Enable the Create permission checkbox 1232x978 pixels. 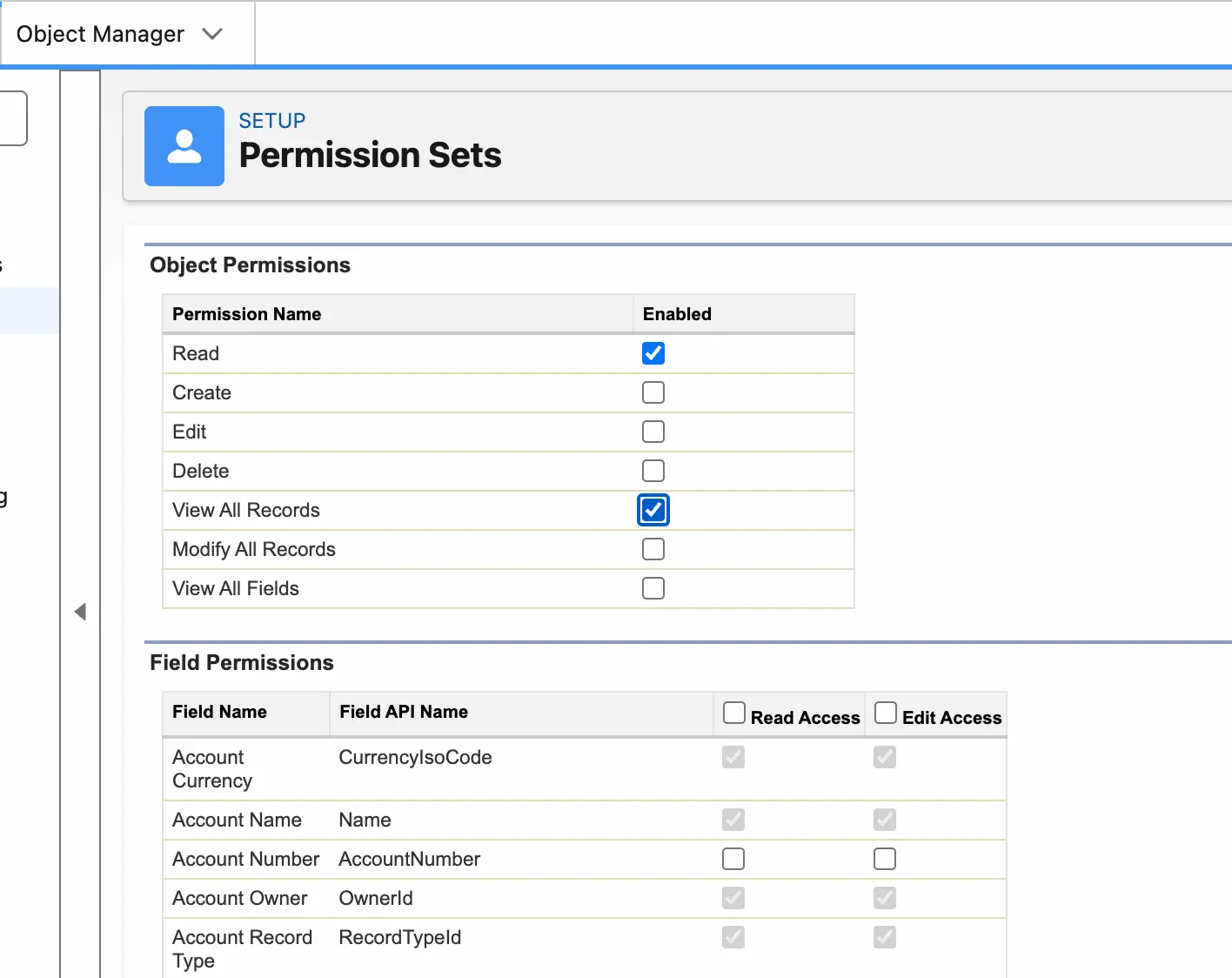pyautogui.click(x=653, y=392)
